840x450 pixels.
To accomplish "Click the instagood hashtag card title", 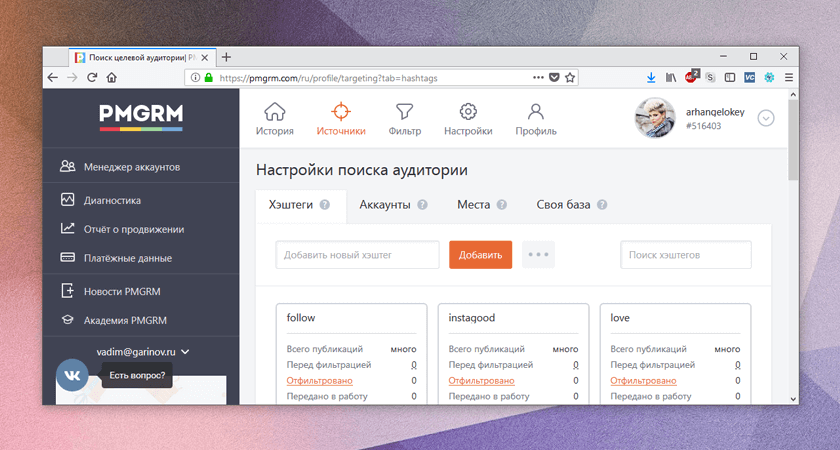I will (x=471, y=318).
